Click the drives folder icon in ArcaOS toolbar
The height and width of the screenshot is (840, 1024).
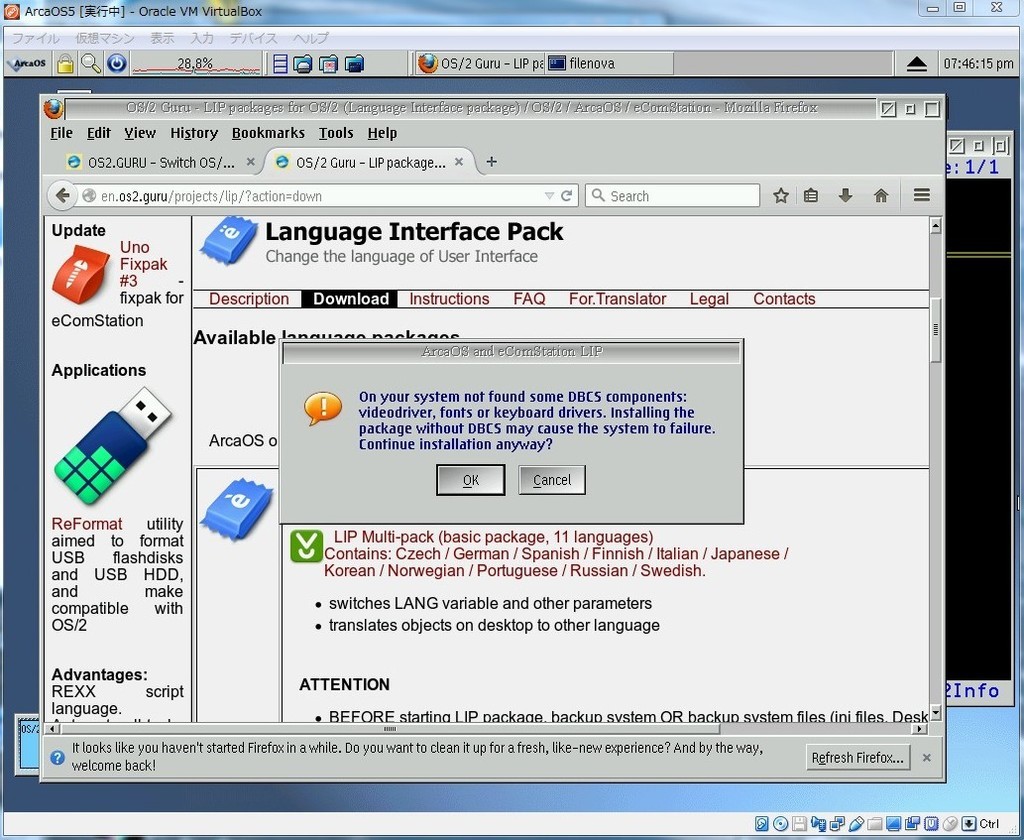pos(302,64)
